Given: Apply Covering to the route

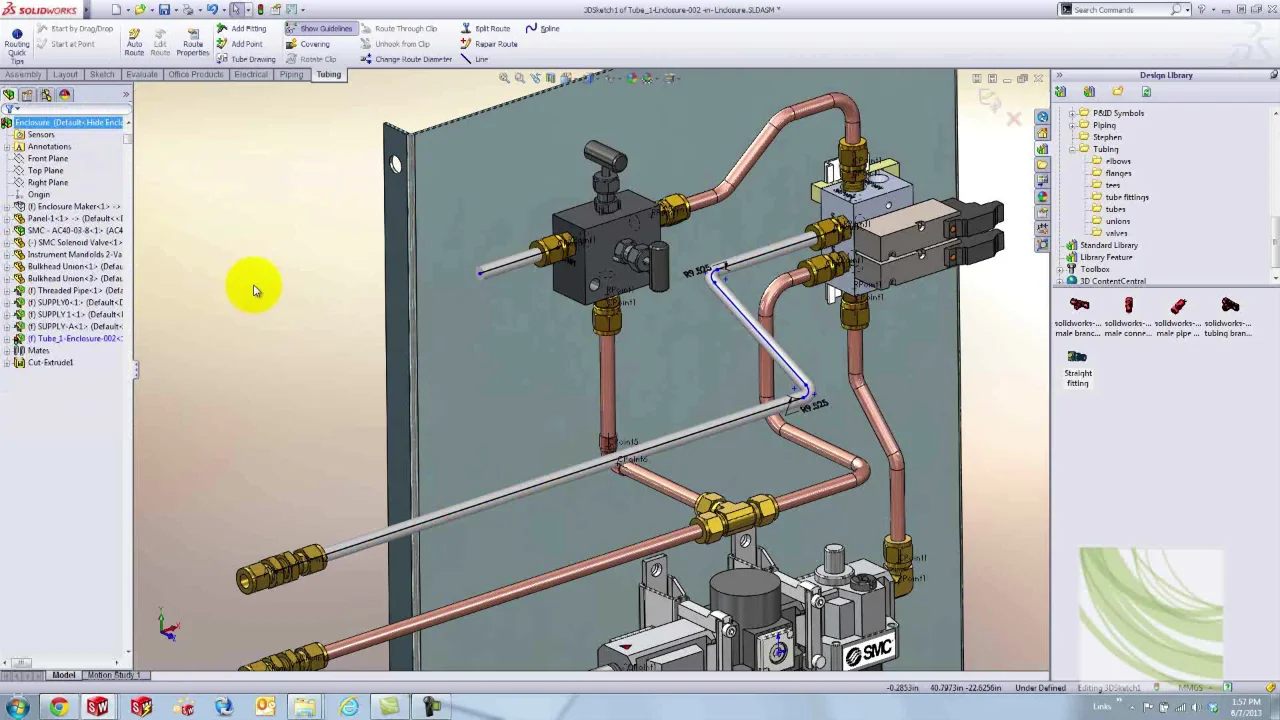Looking at the screenshot, I should pyautogui.click(x=308, y=44).
